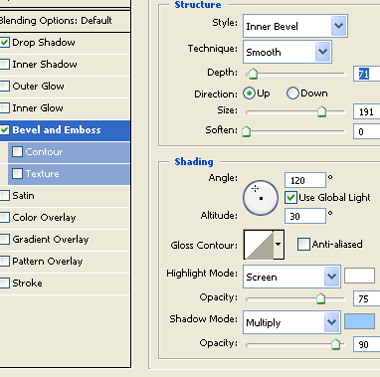Viewport: 380px width, 377px height.
Task: Click the Depth slider handle
Action: [253, 74]
